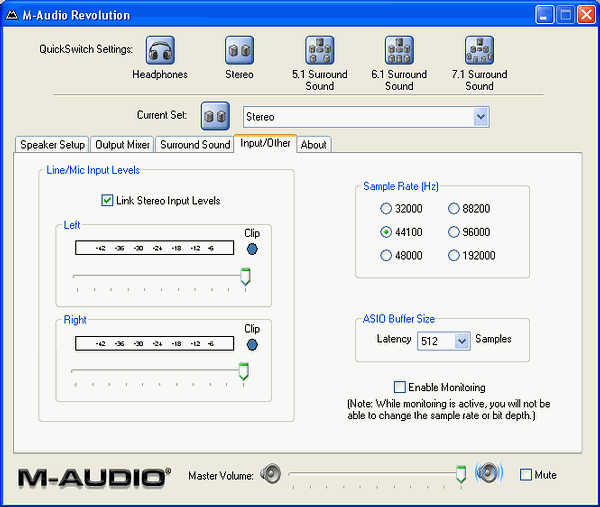Click the Left input level meter
The width and height of the screenshot is (600, 507).
click(x=155, y=248)
